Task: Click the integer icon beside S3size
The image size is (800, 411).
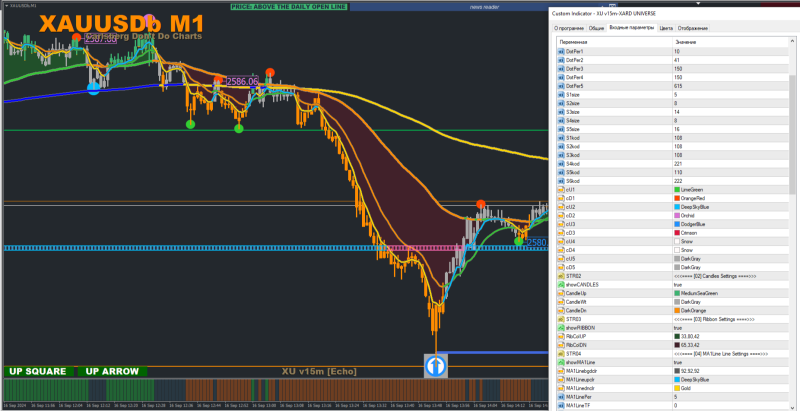Action: pos(562,112)
